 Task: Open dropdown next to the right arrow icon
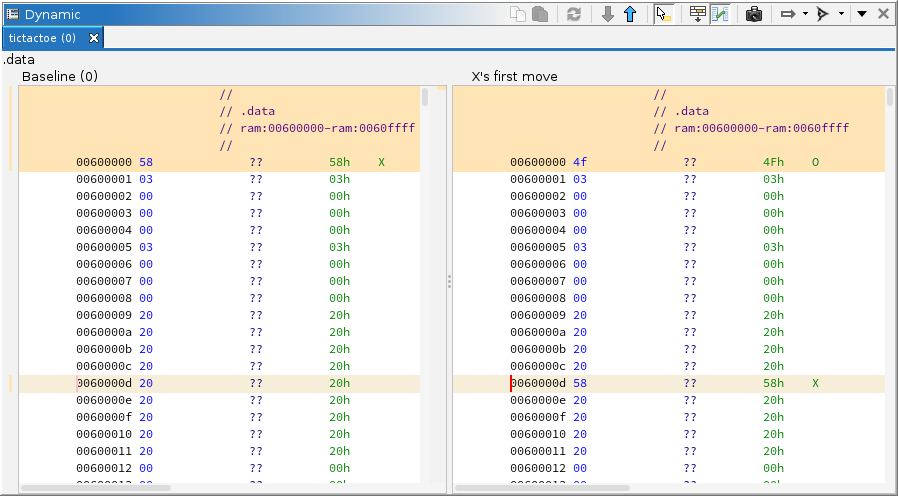805,14
